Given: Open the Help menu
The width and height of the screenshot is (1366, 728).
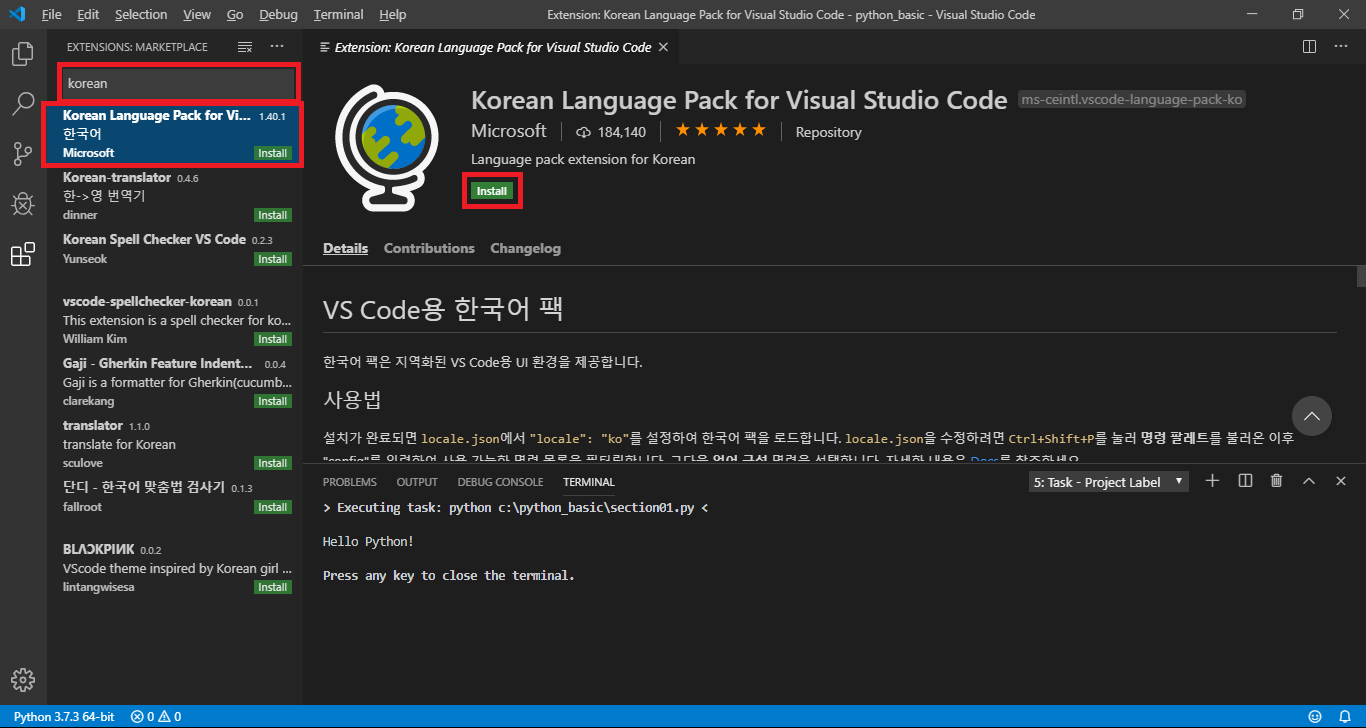Looking at the screenshot, I should tap(393, 15).
